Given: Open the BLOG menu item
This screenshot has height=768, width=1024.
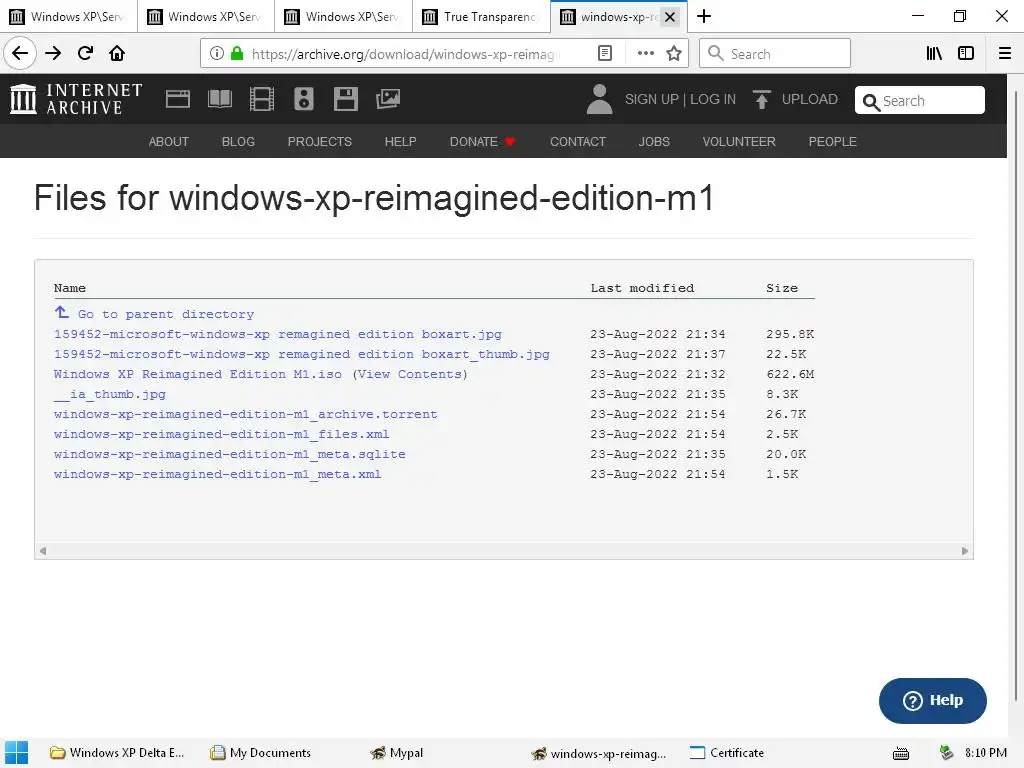Looking at the screenshot, I should pos(238,142).
